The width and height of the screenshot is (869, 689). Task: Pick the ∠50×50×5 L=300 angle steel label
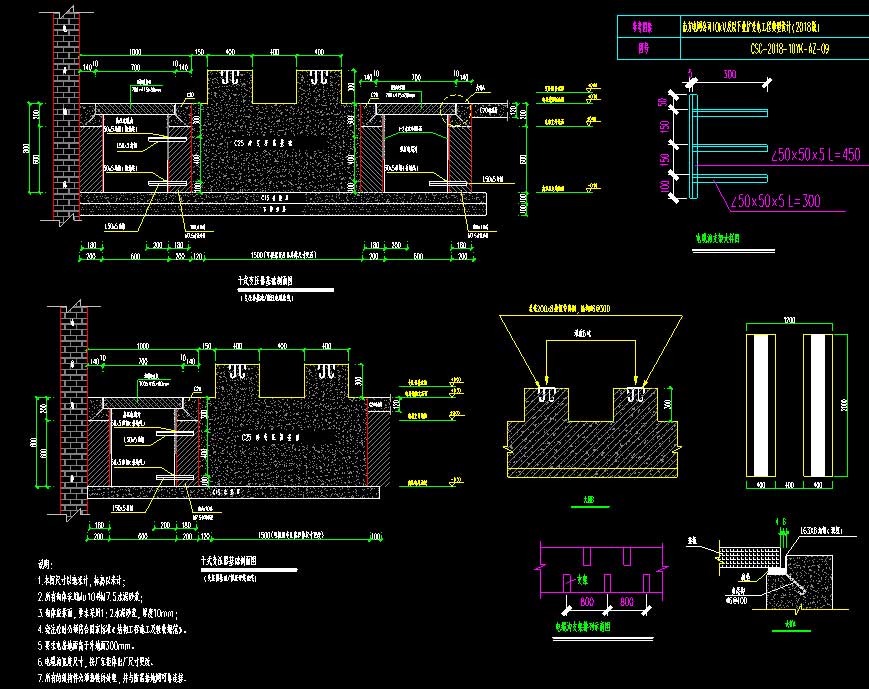[775, 201]
